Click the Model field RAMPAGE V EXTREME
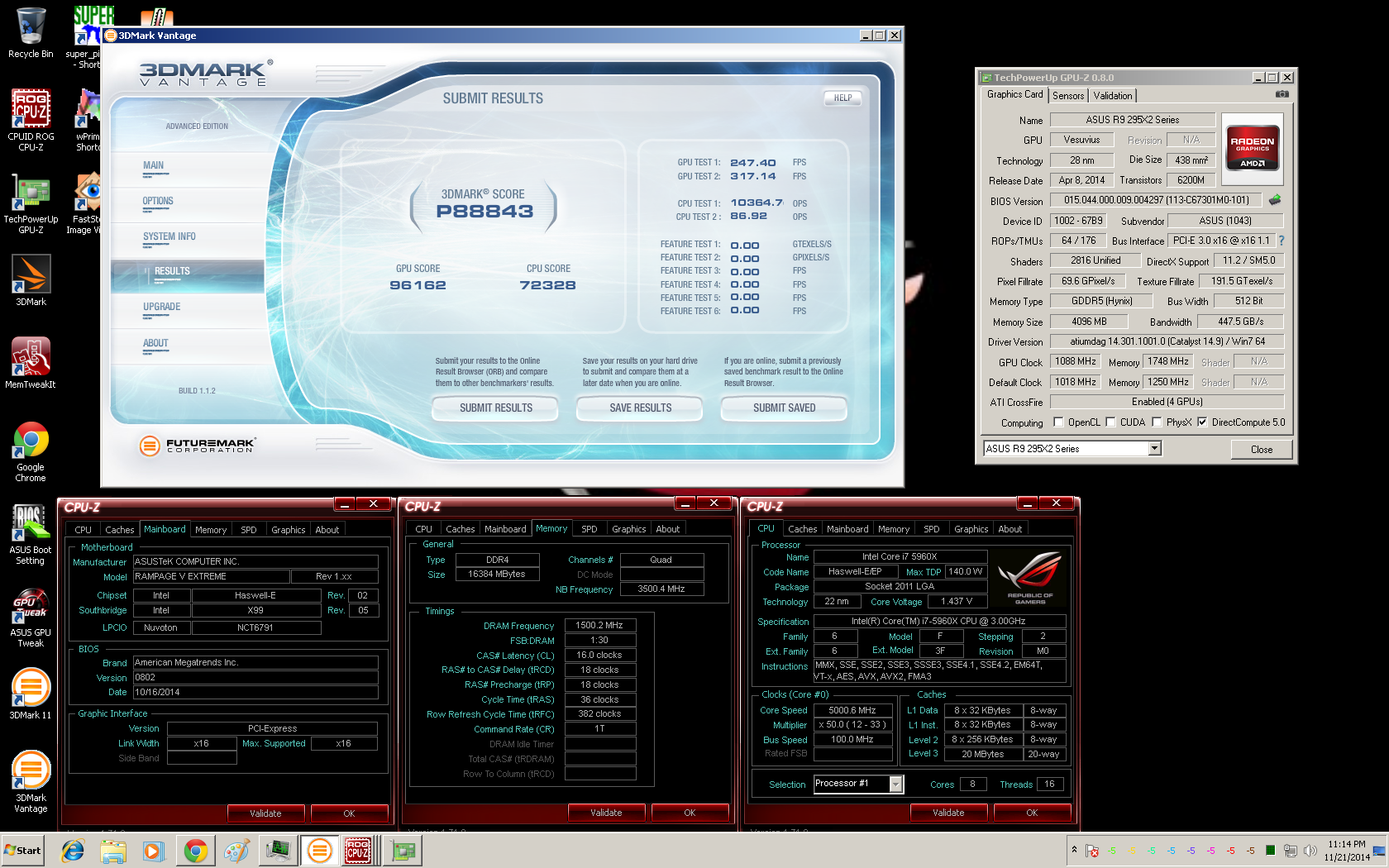This screenshot has width=1389, height=868. point(211,576)
